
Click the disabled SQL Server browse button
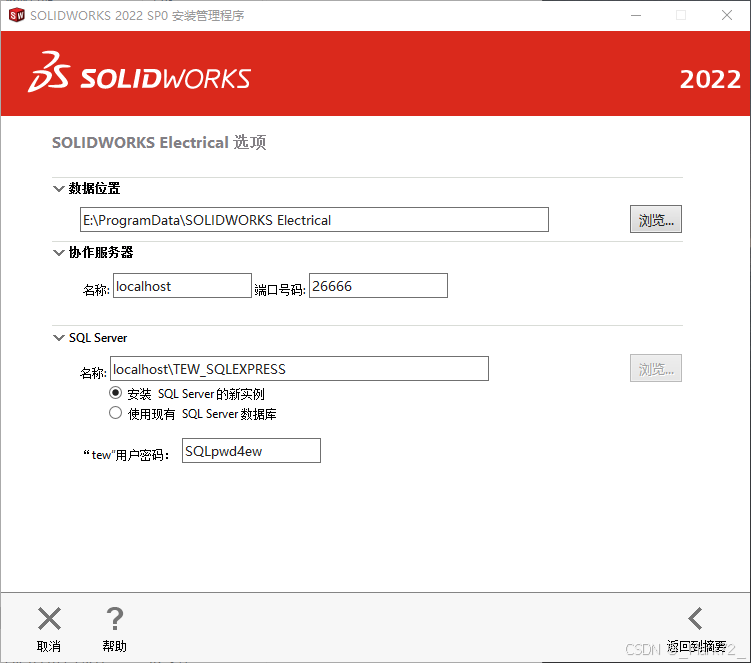tap(656, 368)
